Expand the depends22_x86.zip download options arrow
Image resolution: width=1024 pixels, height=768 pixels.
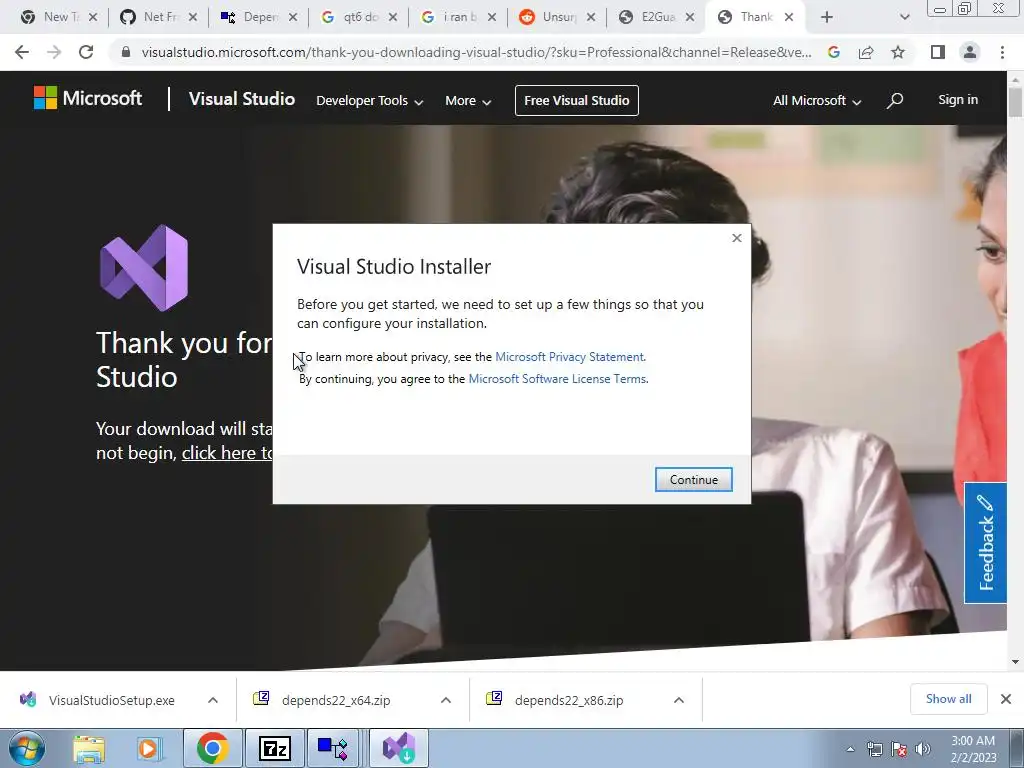click(679, 700)
